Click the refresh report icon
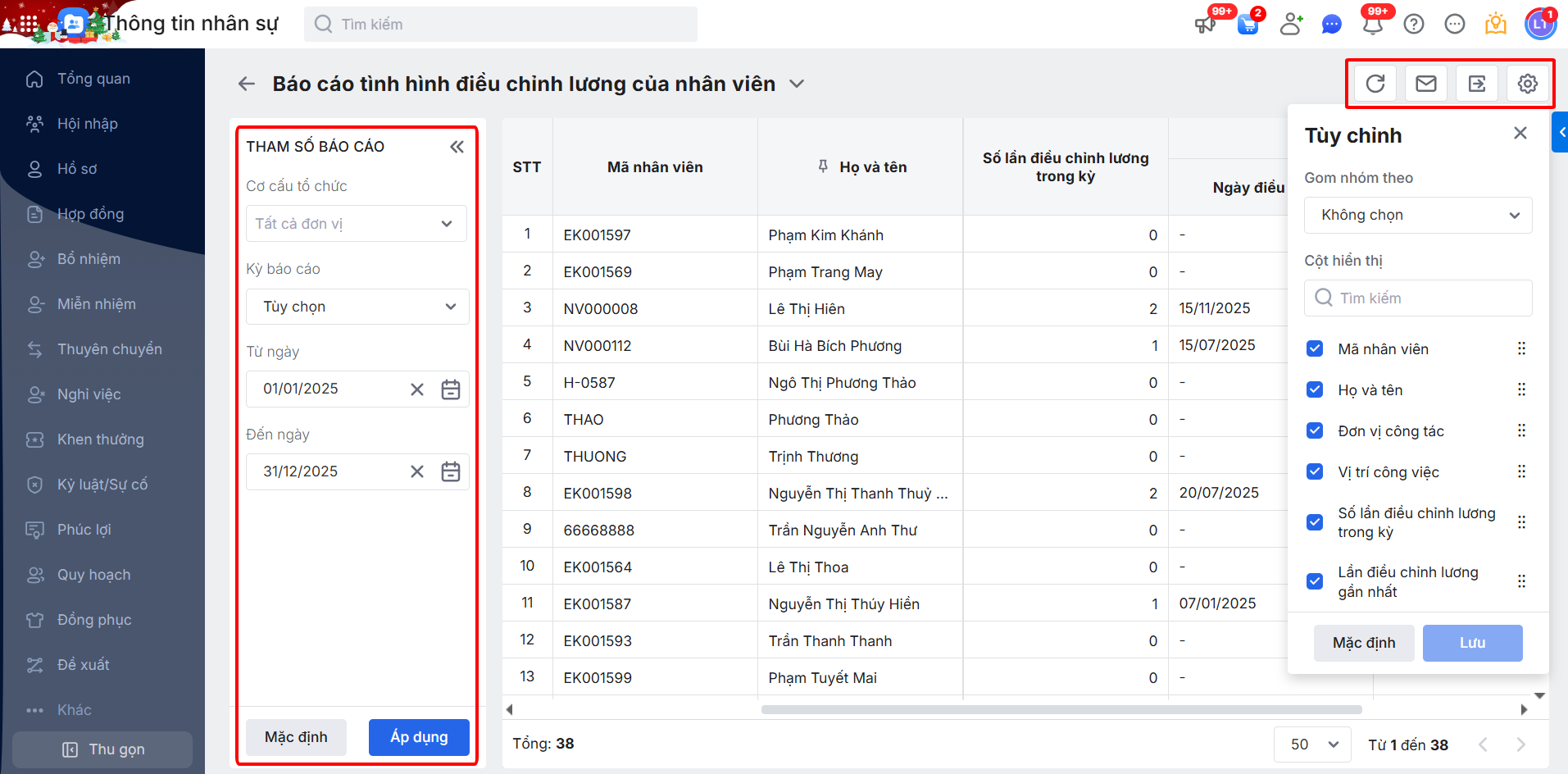 (1375, 84)
